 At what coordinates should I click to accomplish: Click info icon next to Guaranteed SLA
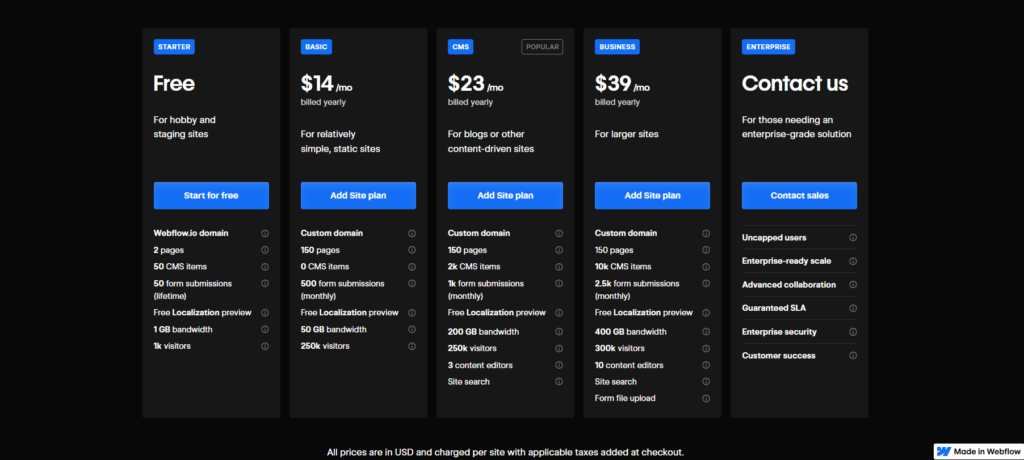[x=853, y=308]
